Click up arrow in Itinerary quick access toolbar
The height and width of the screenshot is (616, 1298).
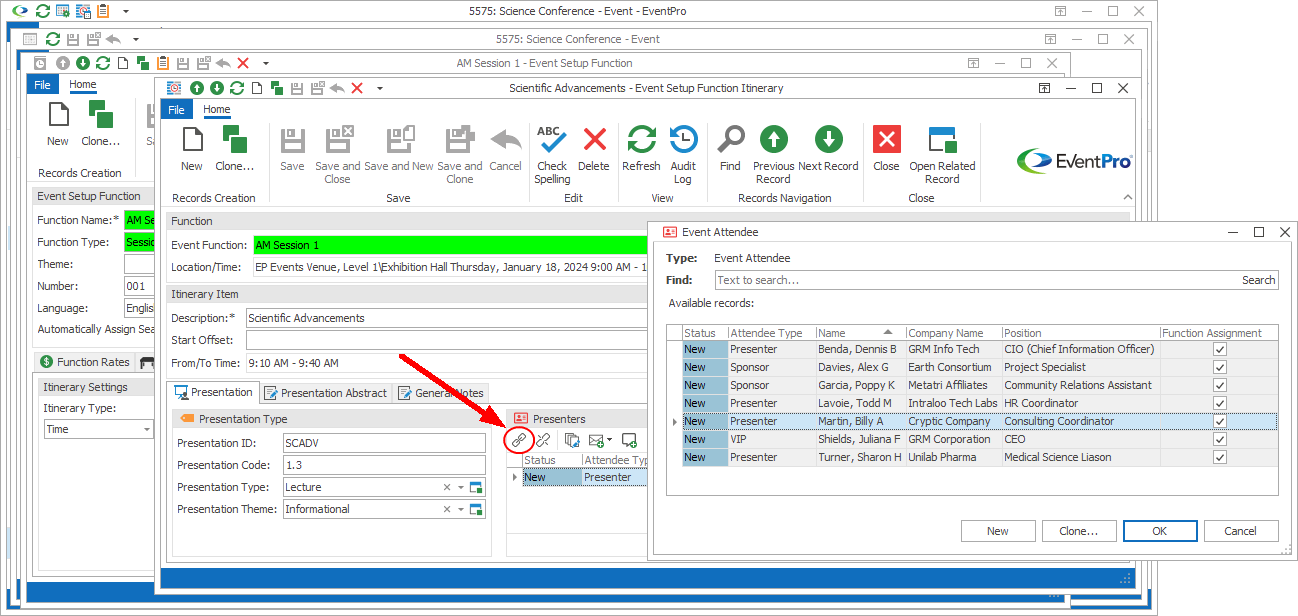(x=197, y=88)
